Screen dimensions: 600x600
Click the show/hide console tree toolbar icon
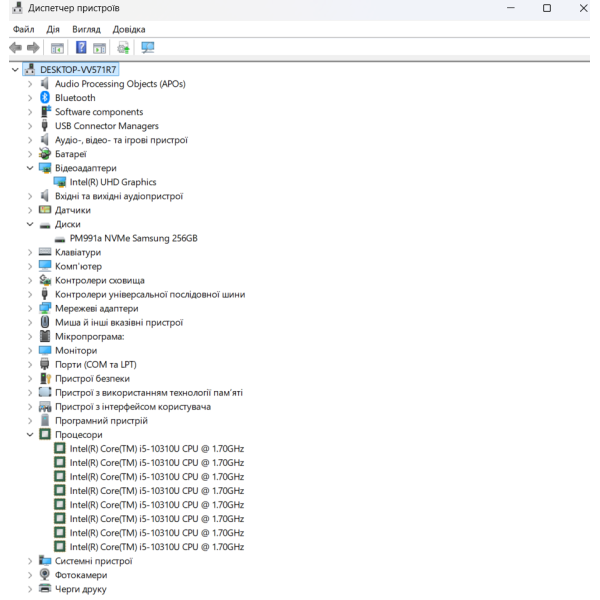point(57,48)
